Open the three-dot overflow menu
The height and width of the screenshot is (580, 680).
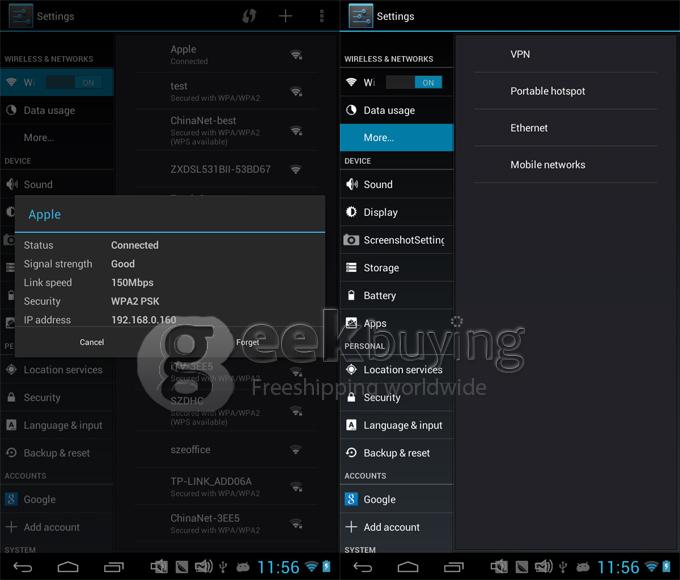click(321, 16)
